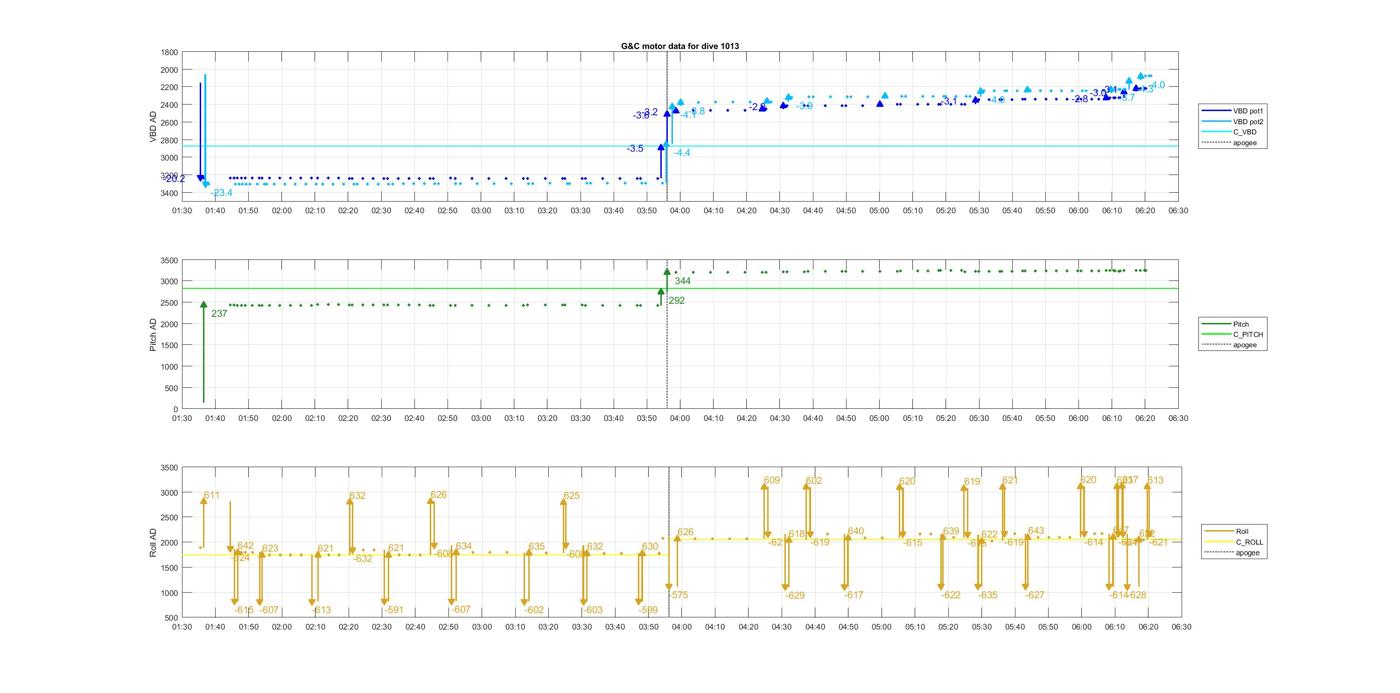This screenshot has width=1400, height=693.
Task: Click the '-627' Roll trough label
Action: coord(1035,595)
